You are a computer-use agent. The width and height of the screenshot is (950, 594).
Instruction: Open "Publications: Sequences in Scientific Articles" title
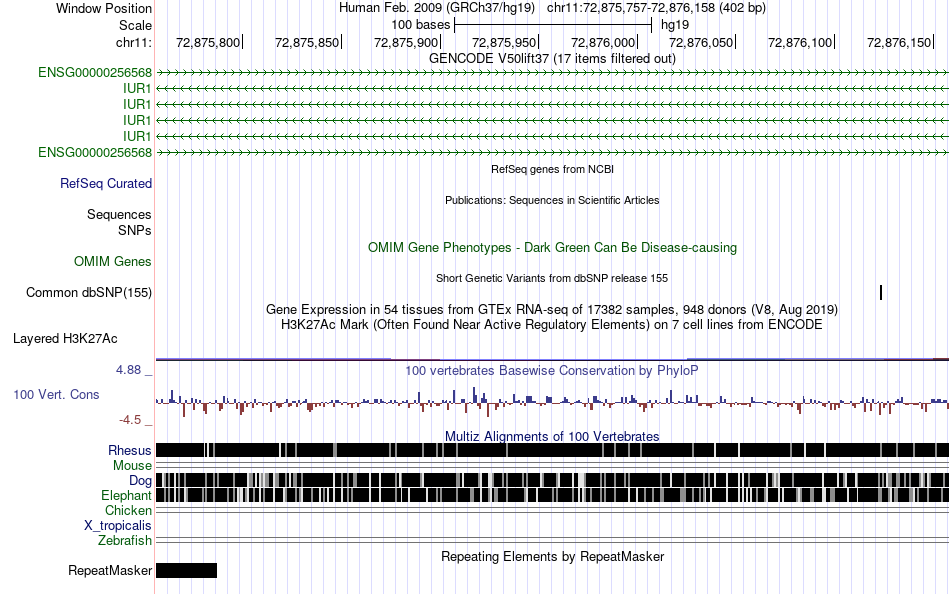(552, 200)
